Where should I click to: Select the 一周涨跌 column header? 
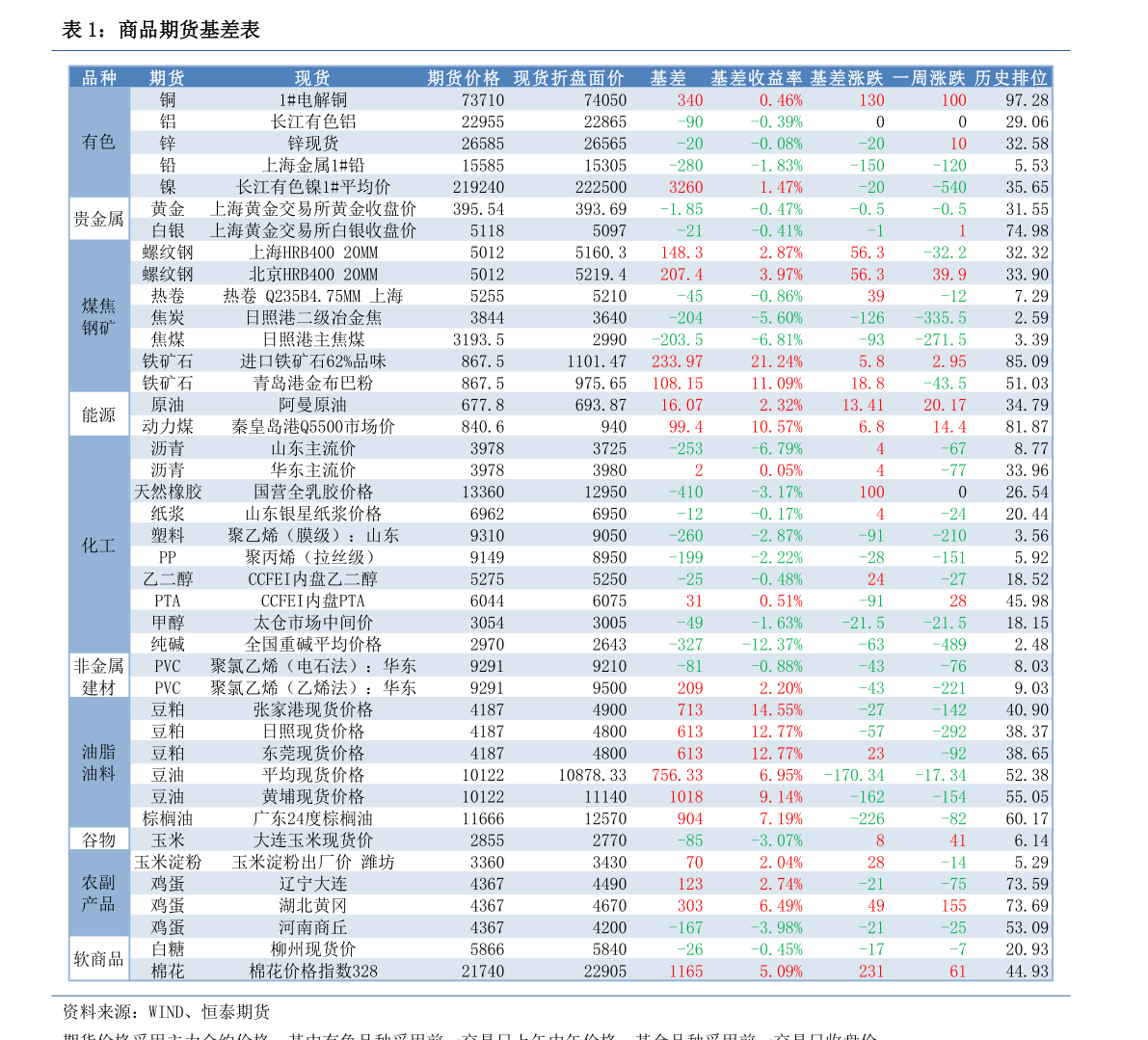click(x=928, y=78)
